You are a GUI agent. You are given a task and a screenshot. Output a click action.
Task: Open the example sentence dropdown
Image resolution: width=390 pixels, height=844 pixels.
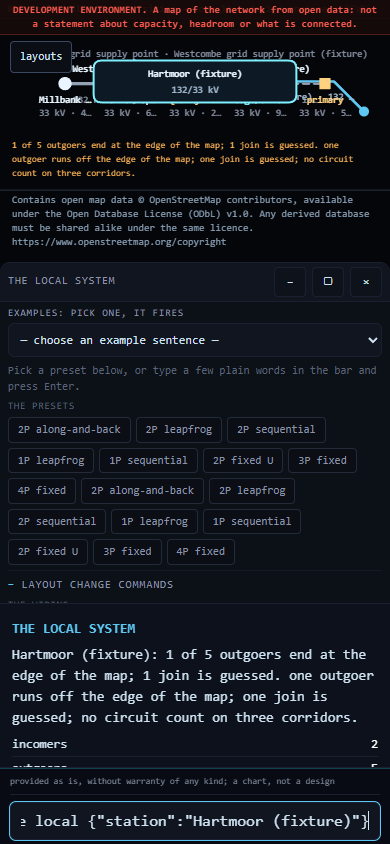(195, 340)
